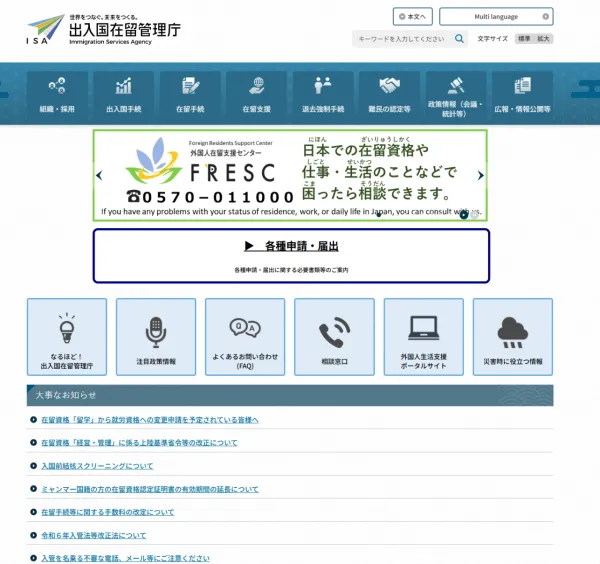This screenshot has height=564, width=600.
Task: Click the search magnifier icon
Action: [x=460, y=39]
